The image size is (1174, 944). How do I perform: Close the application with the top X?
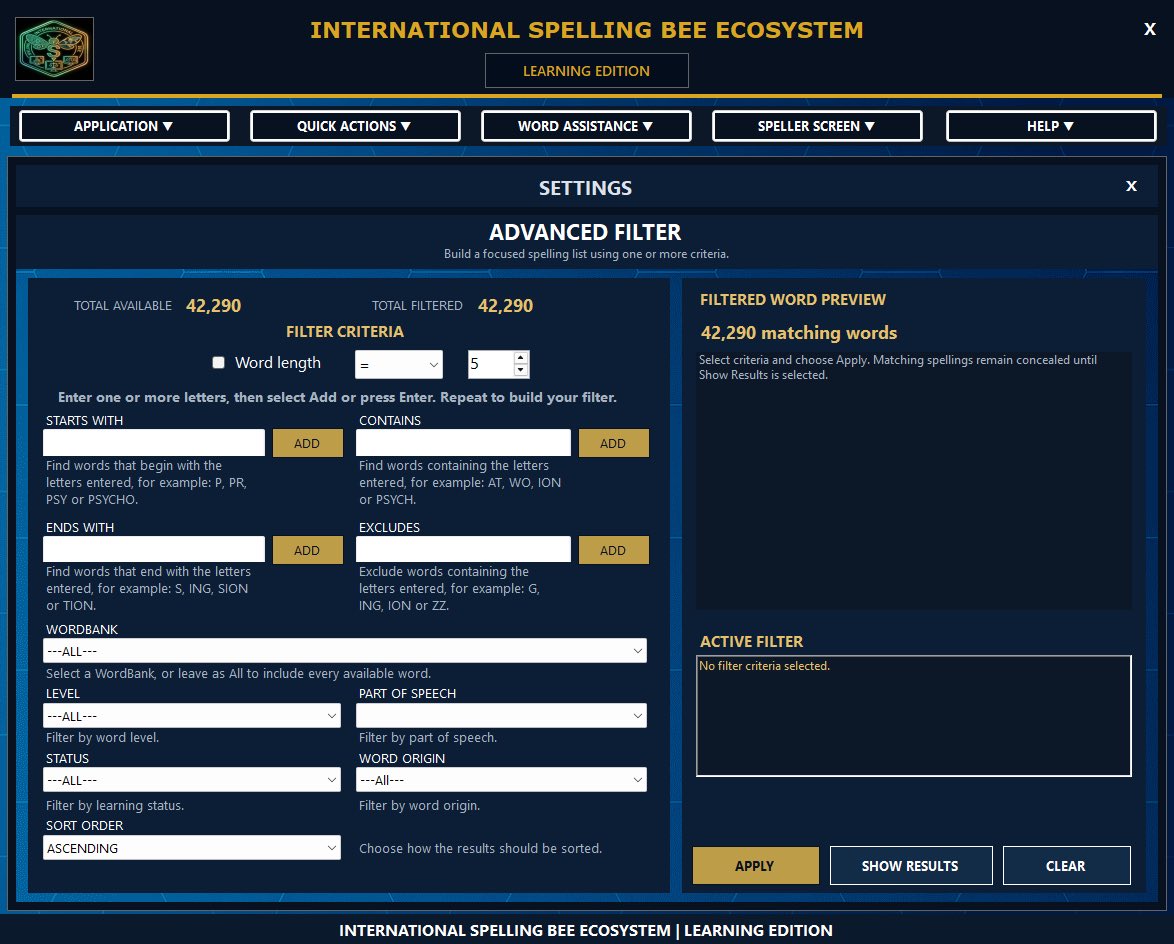coord(1149,29)
